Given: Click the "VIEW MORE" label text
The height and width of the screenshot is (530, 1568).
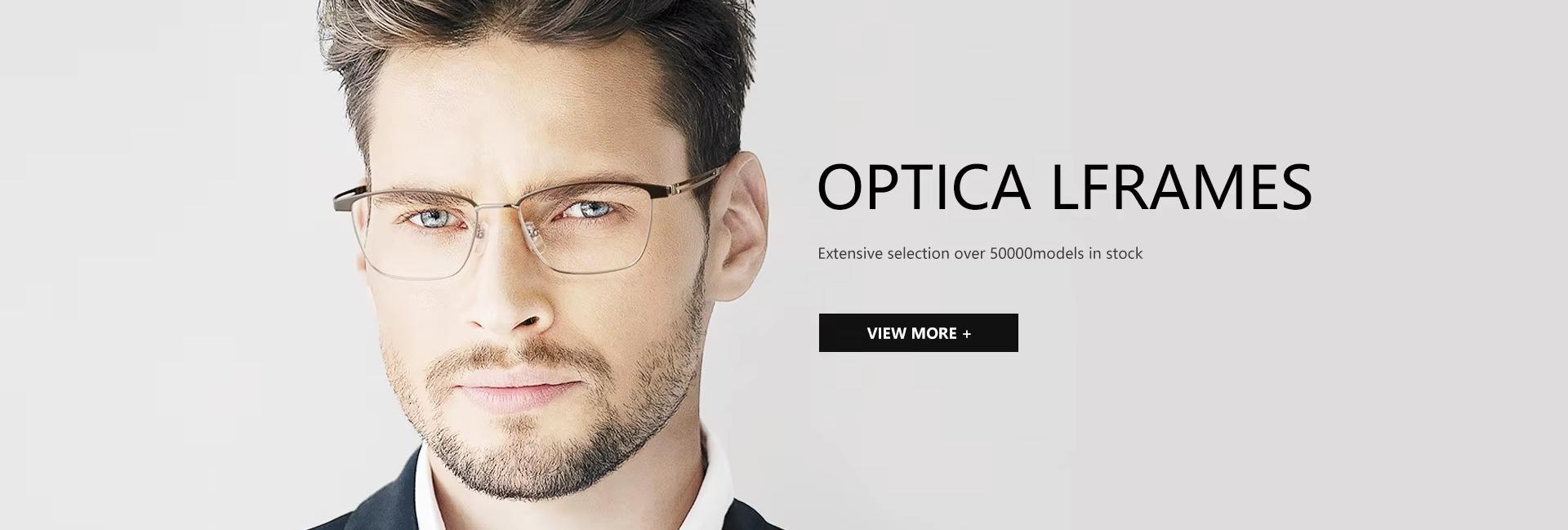Looking at the screenshot, I should point(911,333).
